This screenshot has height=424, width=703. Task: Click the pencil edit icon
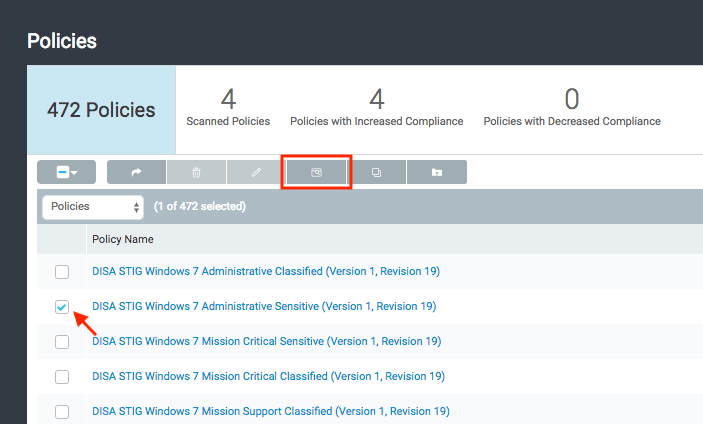coord(256,173)
